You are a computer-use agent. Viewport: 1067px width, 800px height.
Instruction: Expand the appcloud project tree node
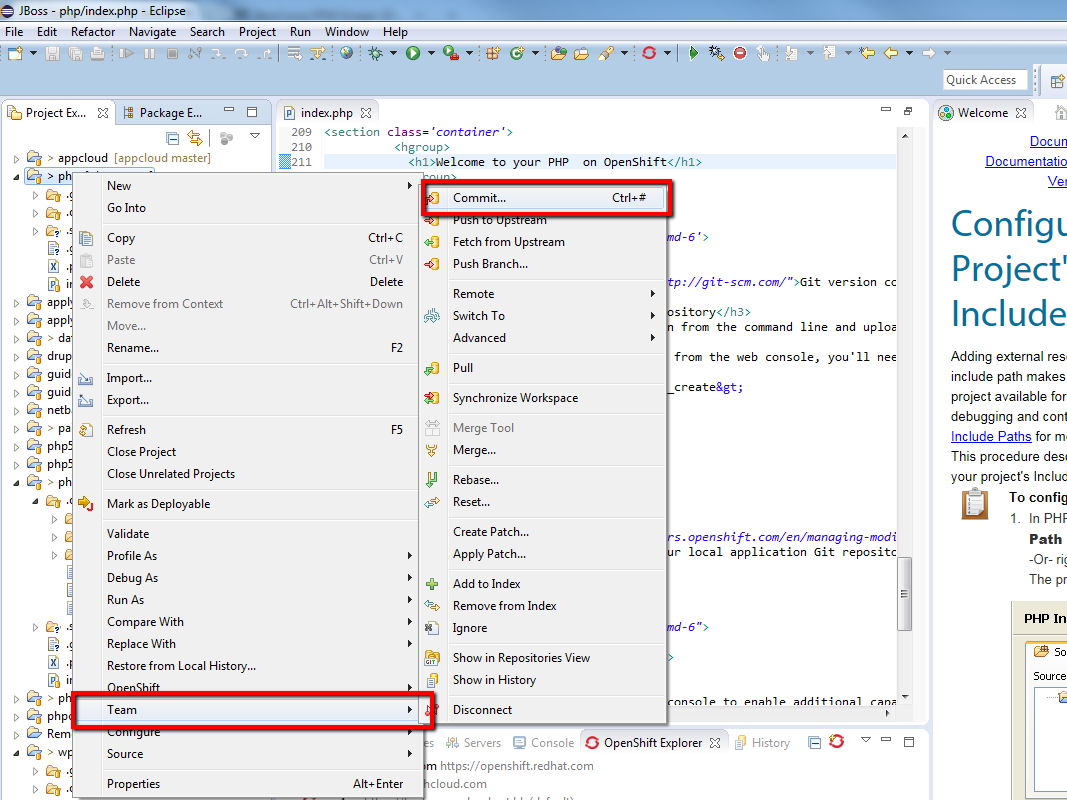17,158
